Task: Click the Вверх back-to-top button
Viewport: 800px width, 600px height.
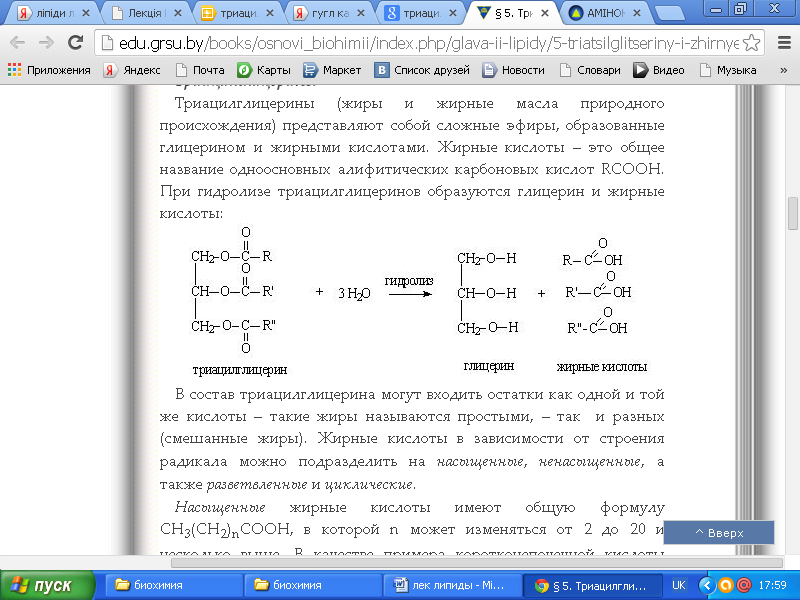Action: tap(719, 533)
